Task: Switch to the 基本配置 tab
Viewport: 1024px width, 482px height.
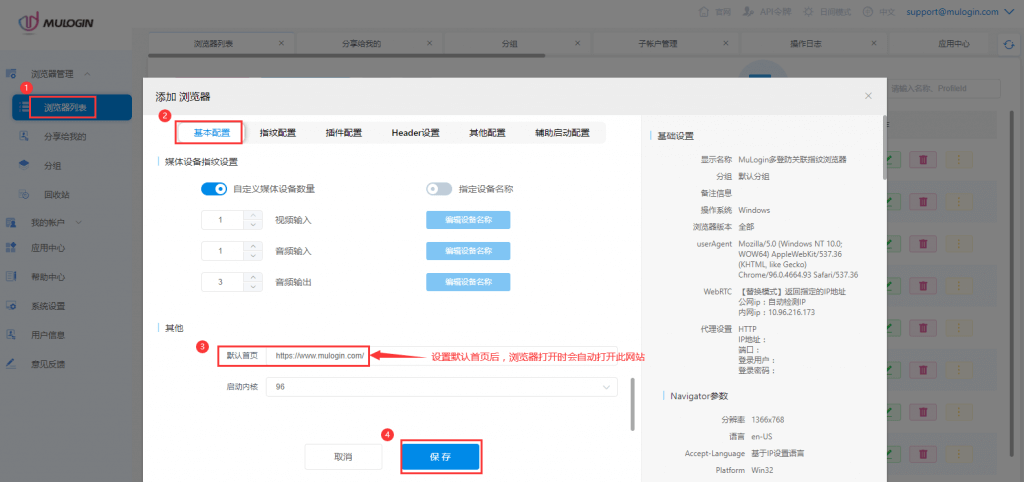Action: coord(212,133)
